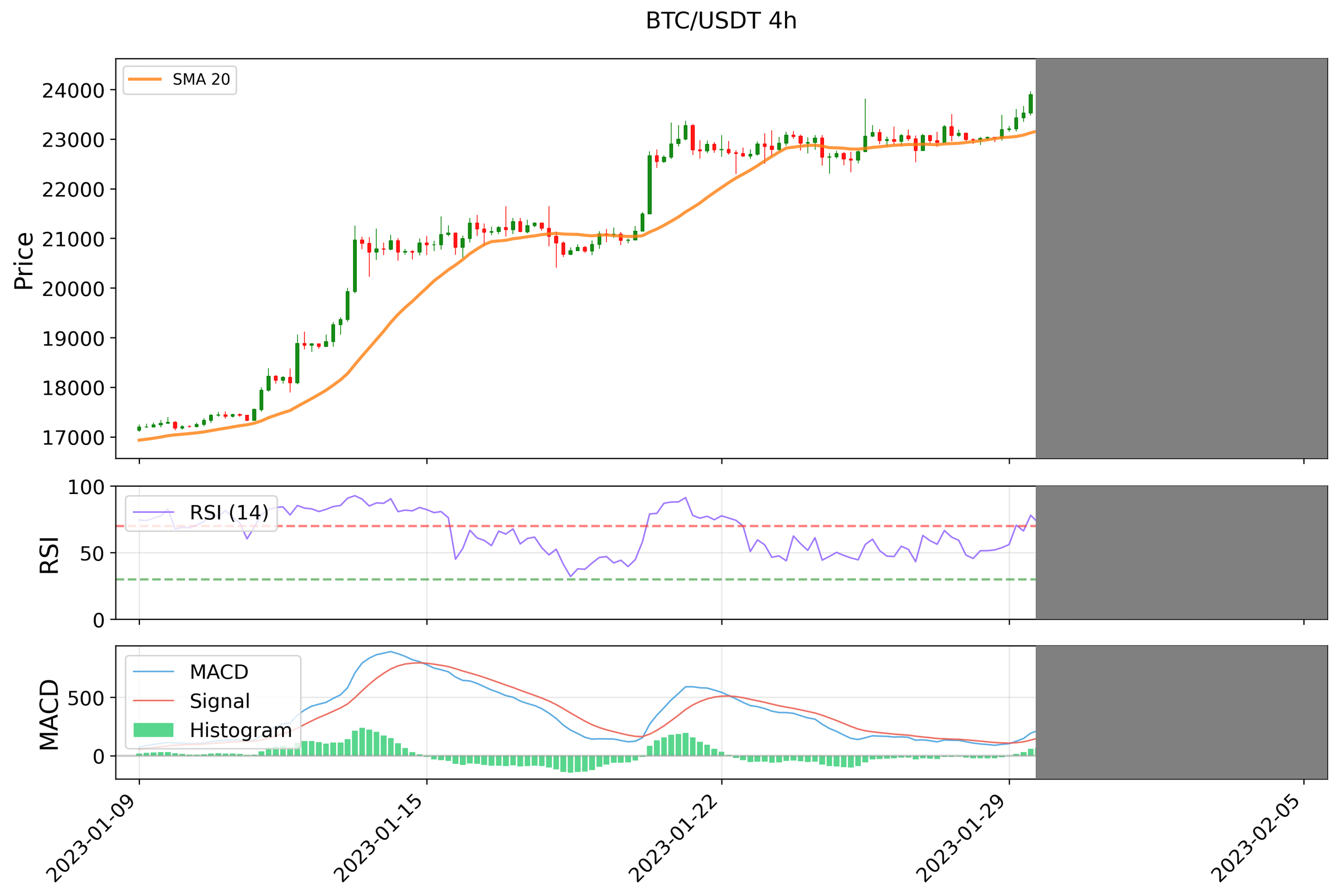Click the RSI y-axis label
1338x896 pixels.
[49, 555]
